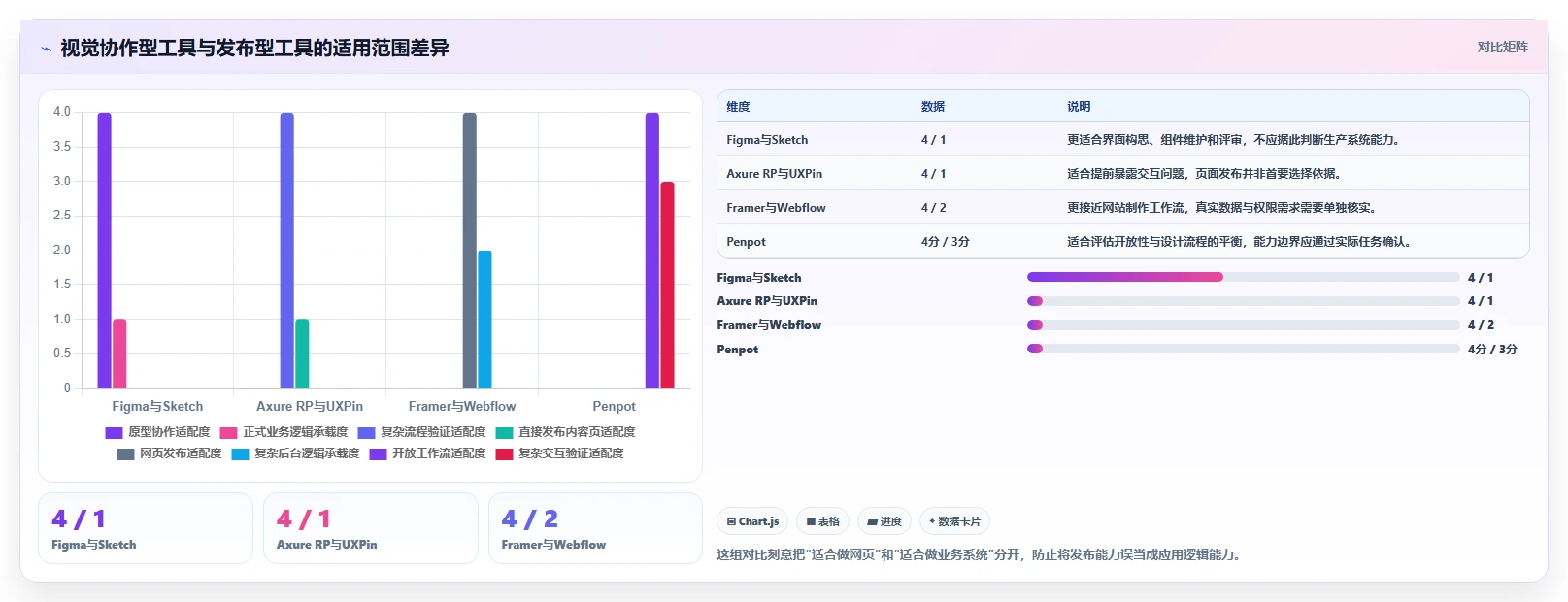Screen dimensions: 1568x602
Task: Click the Chart.js tag chip
Action: tap(753, 521)
